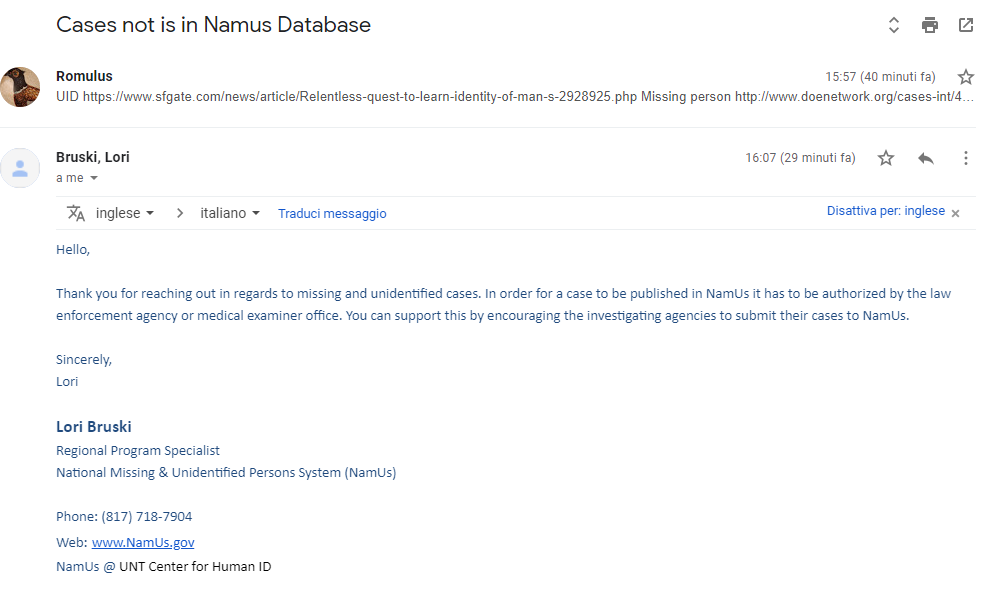
Task: Open the www.NamUs.gov link
Action: click(x=143, y=542)
